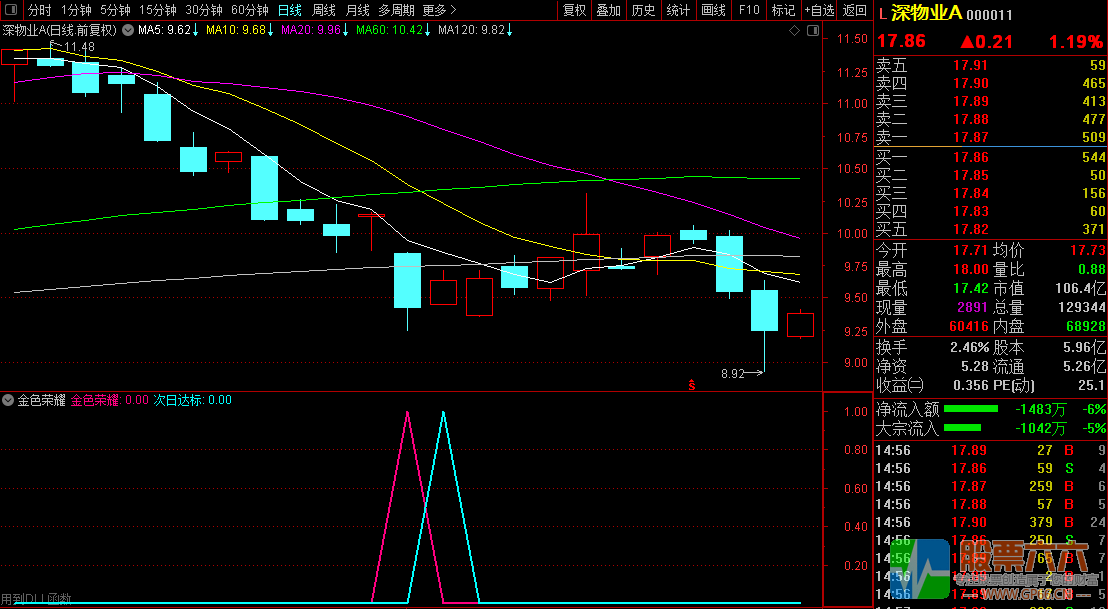The width and height of the screenshot is (1108, 609).
Task: Click the down arrow after MA5 value
Action: pyautogui.click(x=195, y=30)
